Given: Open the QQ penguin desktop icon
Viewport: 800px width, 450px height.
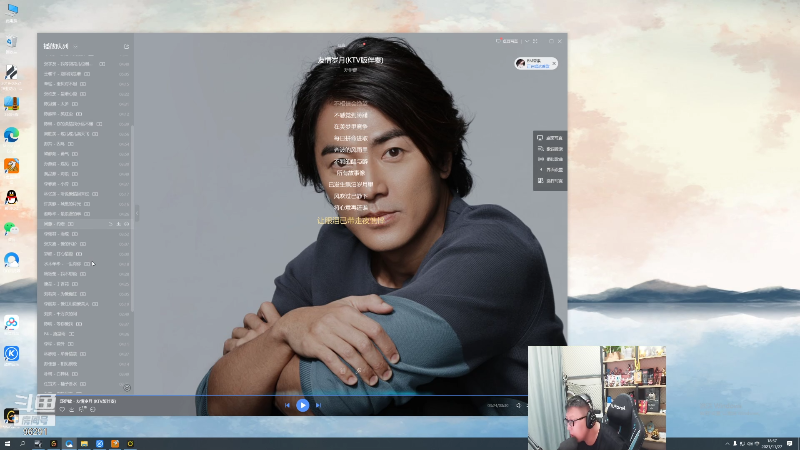Looking at the screenshot, I should click(11, 198).
